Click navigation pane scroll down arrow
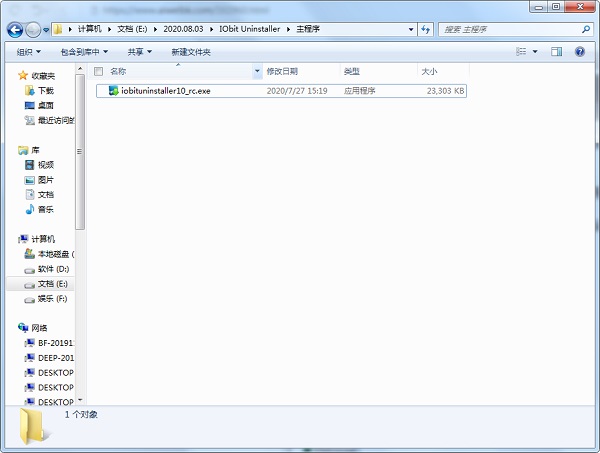The height and width of the screenshot is (453, 600). pos(80,400)
